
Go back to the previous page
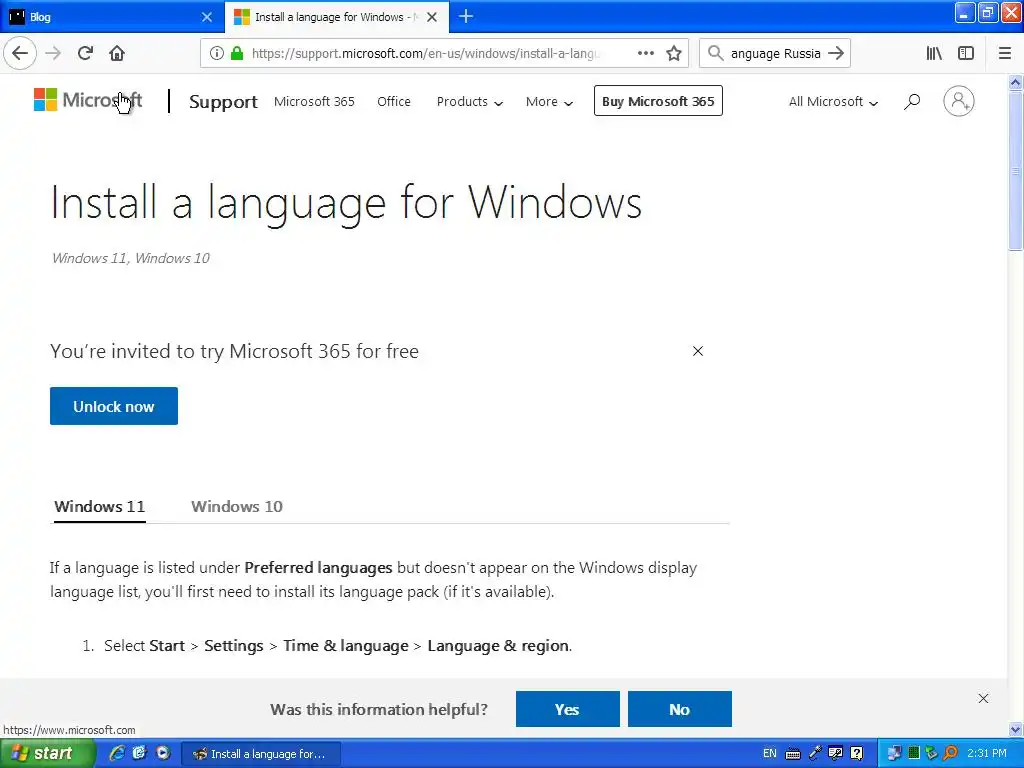coord(20,53)
